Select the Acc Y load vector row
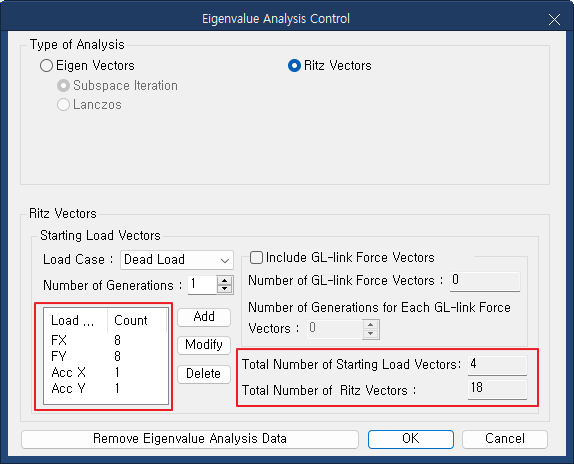This screenshot has height=464, width=574. click(x=105, y=389)
